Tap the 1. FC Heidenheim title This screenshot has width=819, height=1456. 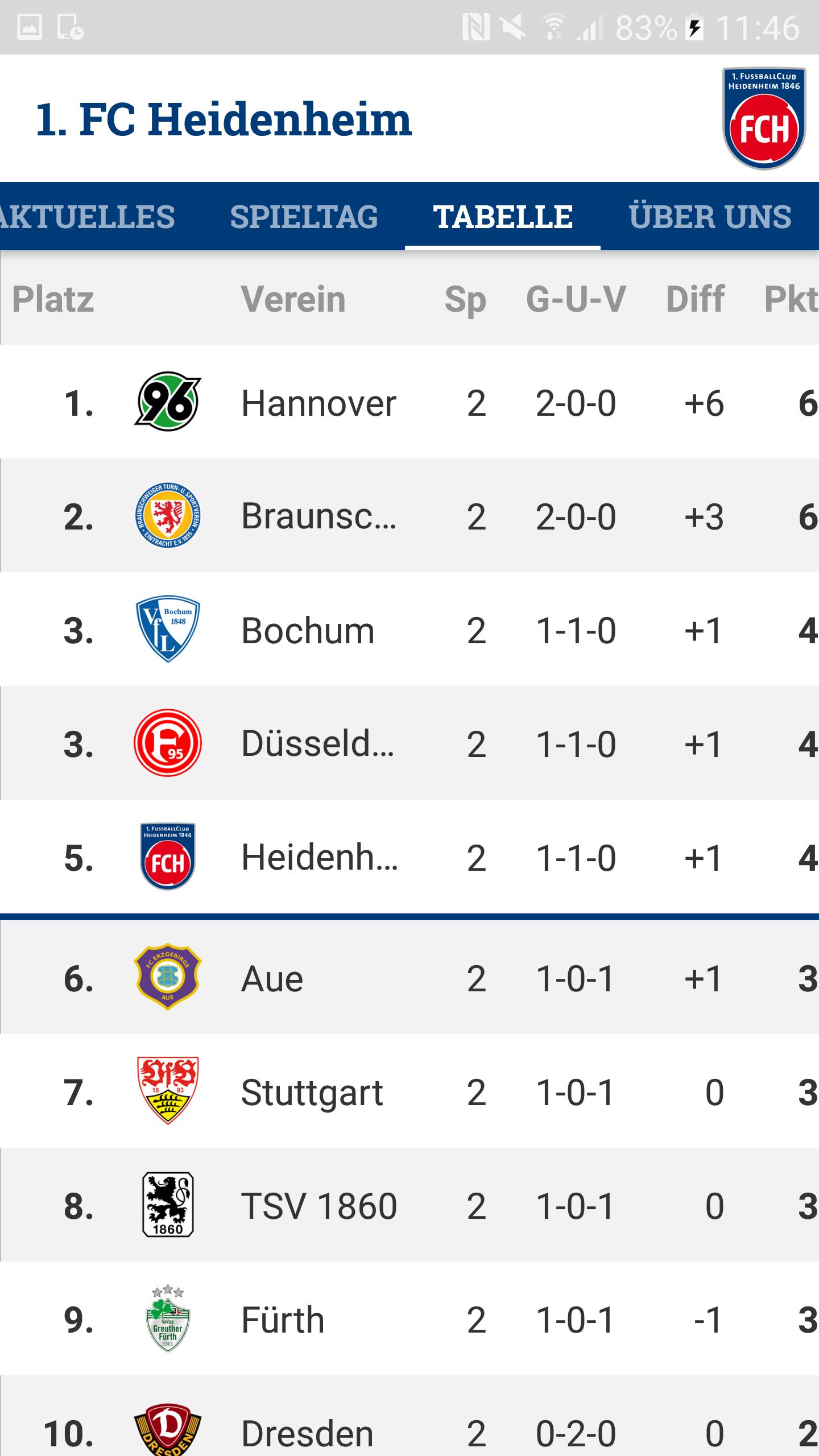[x=224, y=119]
